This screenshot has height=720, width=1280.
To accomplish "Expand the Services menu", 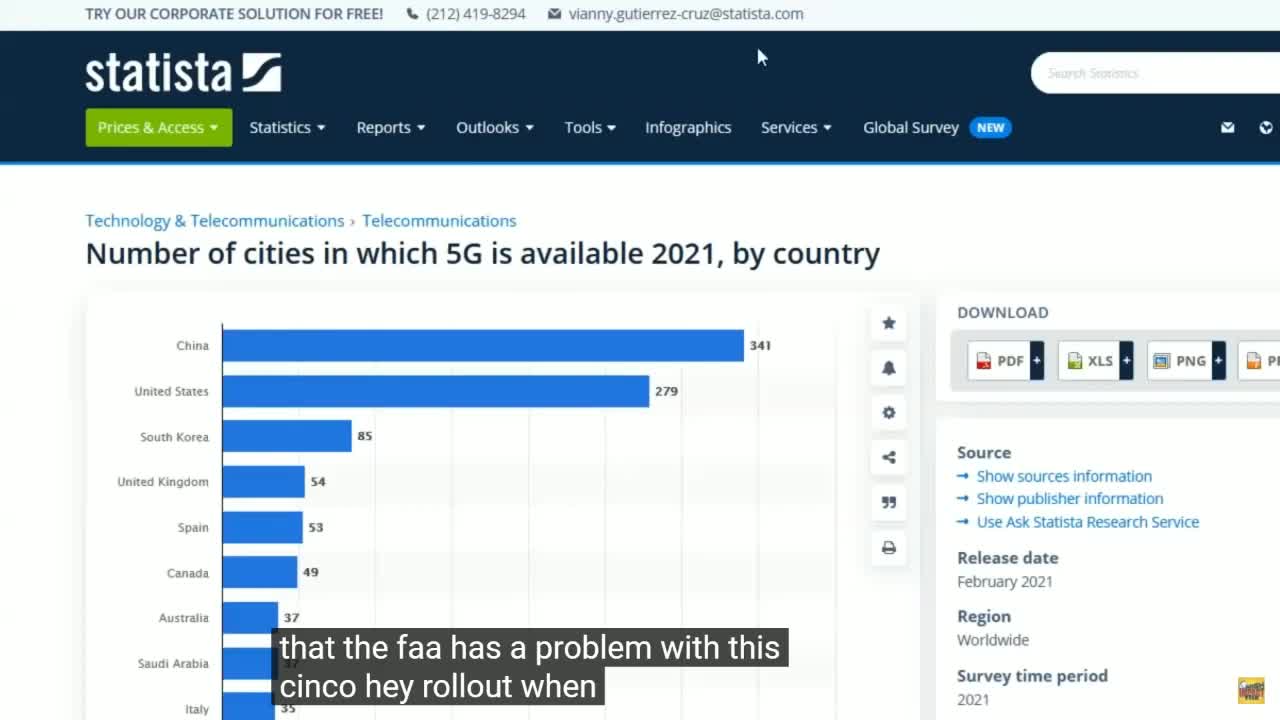I will 796,127.
